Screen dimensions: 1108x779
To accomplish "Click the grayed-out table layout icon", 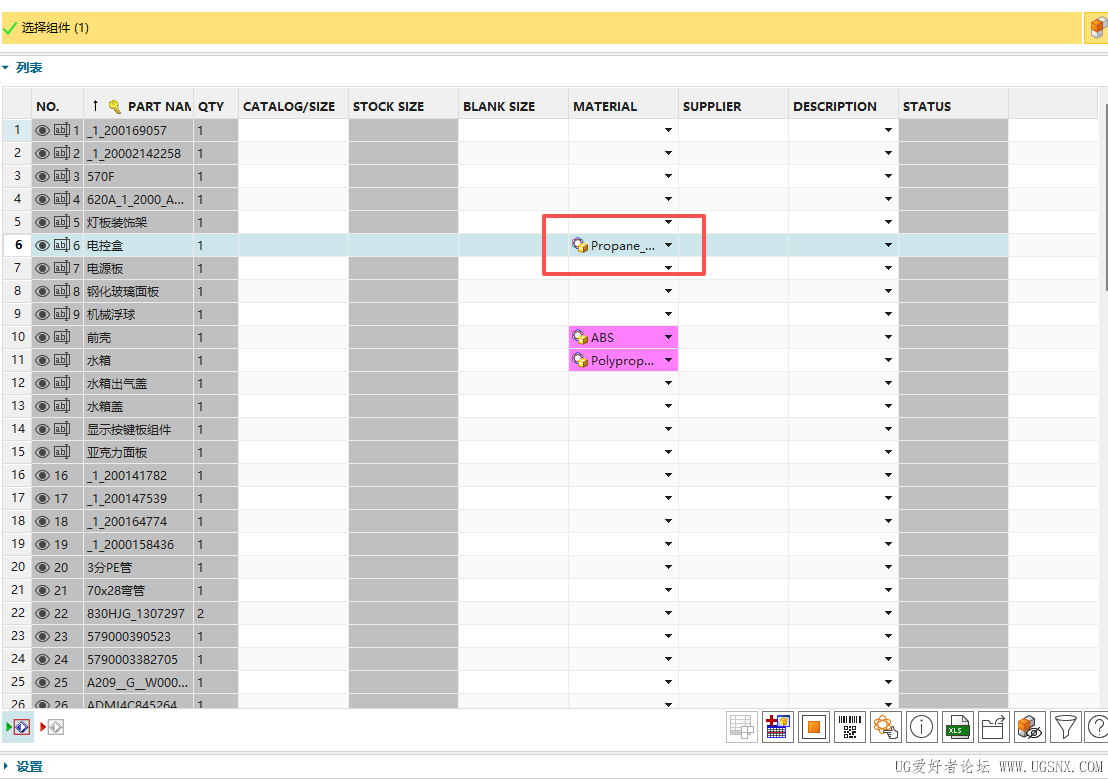I will 741,727.
